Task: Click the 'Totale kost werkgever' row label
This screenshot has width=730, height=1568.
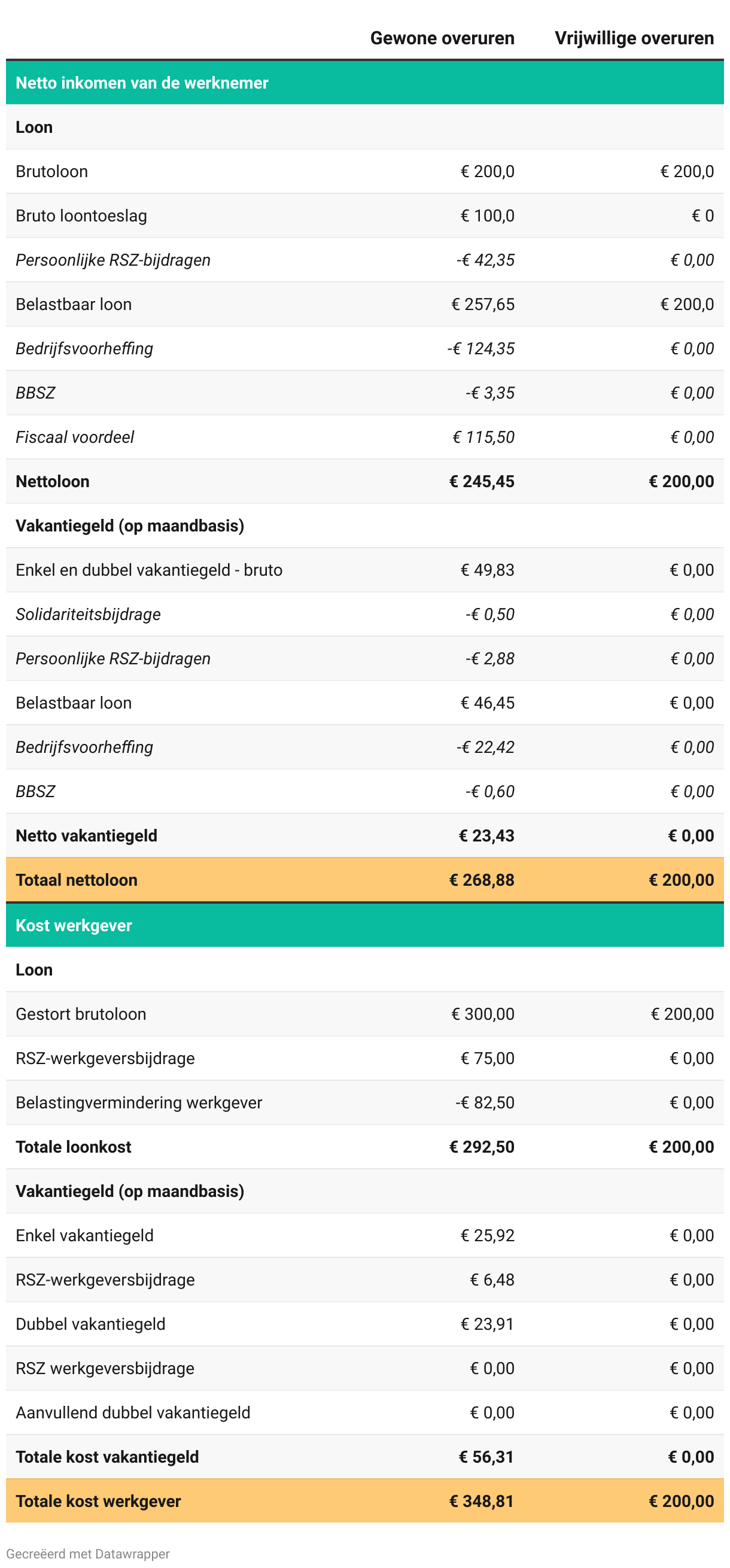Action: tap(99, 1501)
